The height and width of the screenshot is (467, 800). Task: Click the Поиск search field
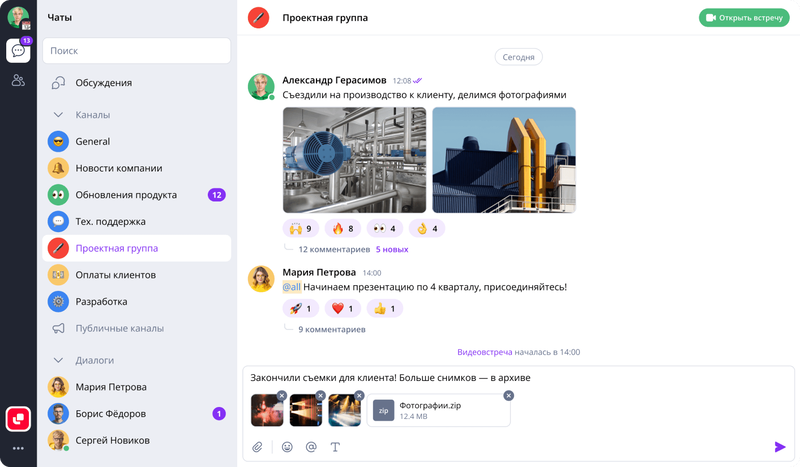[x=138, y=51]
